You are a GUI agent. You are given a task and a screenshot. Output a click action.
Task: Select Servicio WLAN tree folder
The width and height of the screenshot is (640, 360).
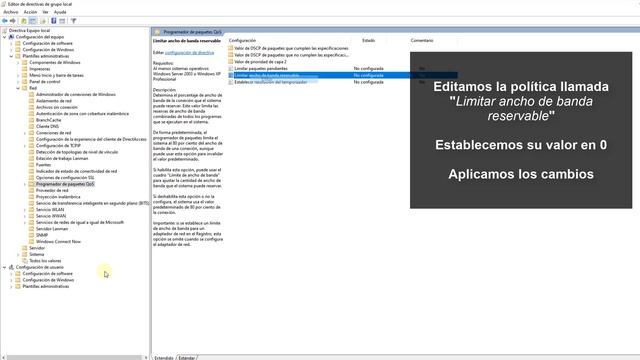click(50, 209)
